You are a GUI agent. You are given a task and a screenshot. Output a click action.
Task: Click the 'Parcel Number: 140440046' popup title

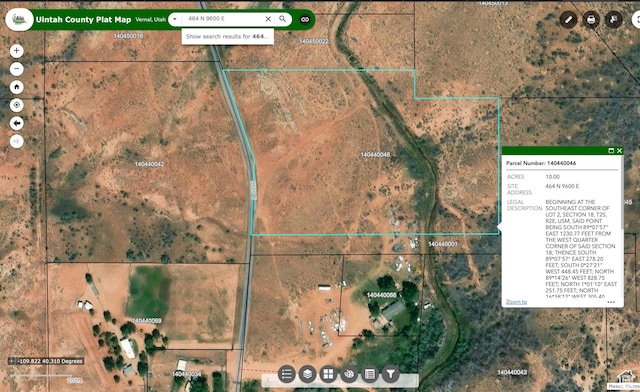541,163
